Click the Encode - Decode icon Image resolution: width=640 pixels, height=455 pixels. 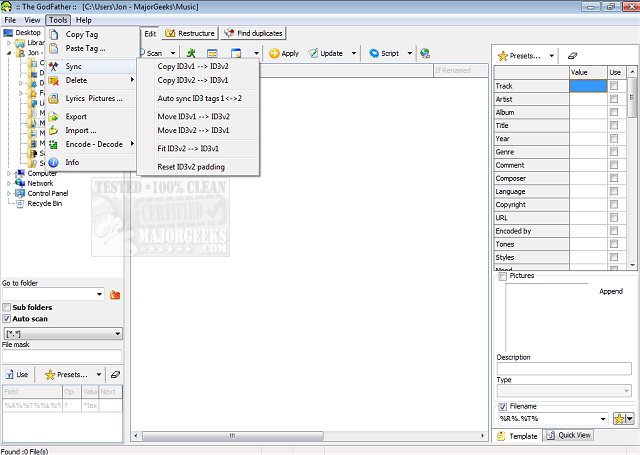53,144
